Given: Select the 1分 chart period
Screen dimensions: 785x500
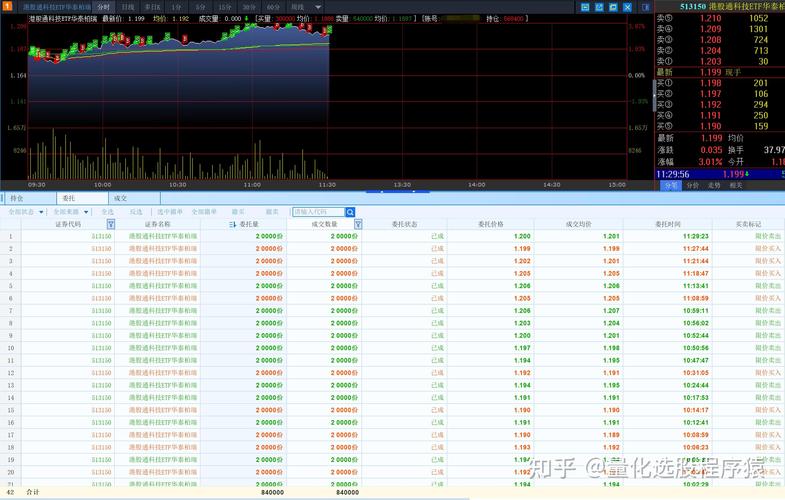Looking at the screenshot, I should pos(176,7).
